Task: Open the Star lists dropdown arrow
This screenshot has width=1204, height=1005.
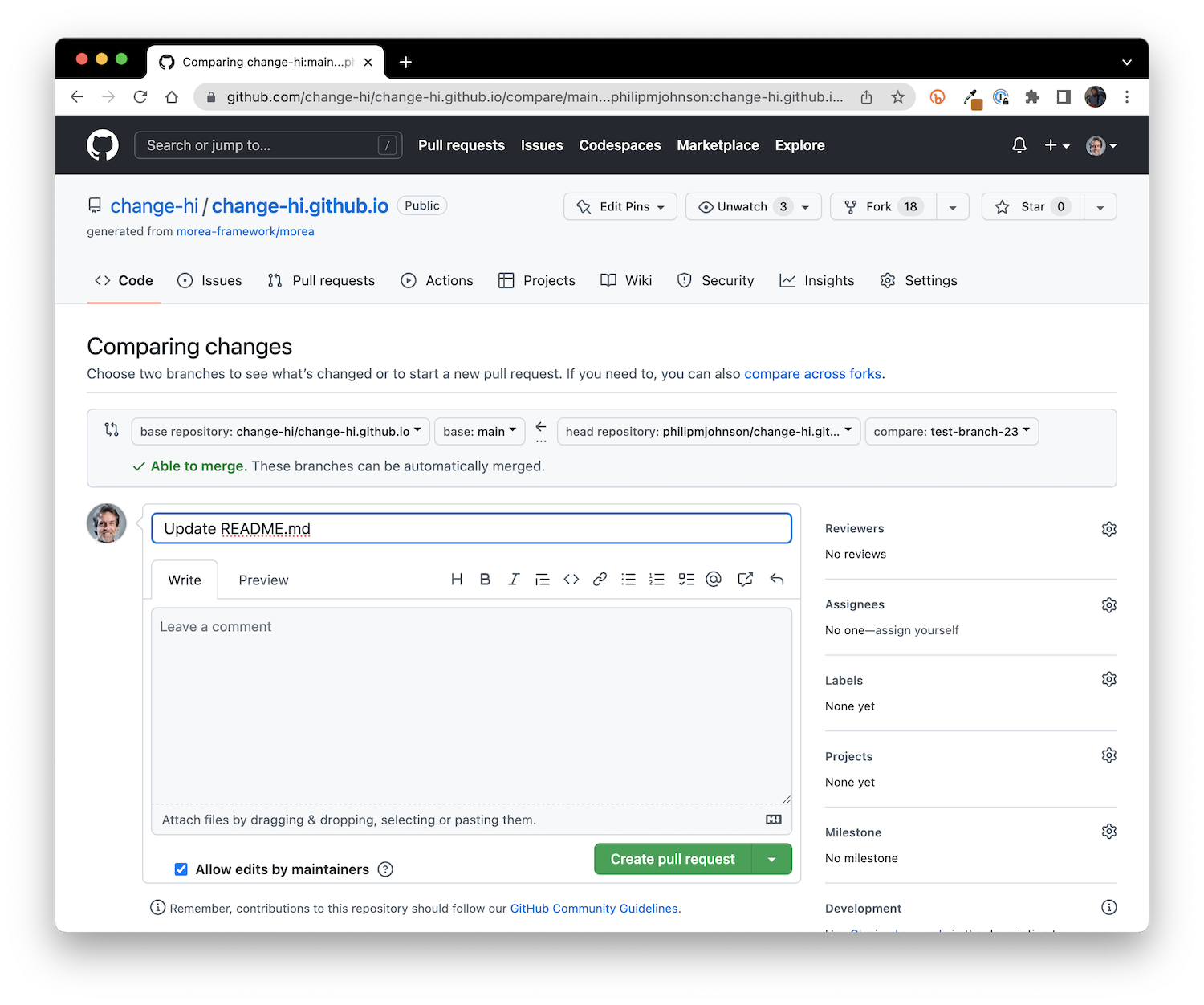Action: click(1100, 207)
